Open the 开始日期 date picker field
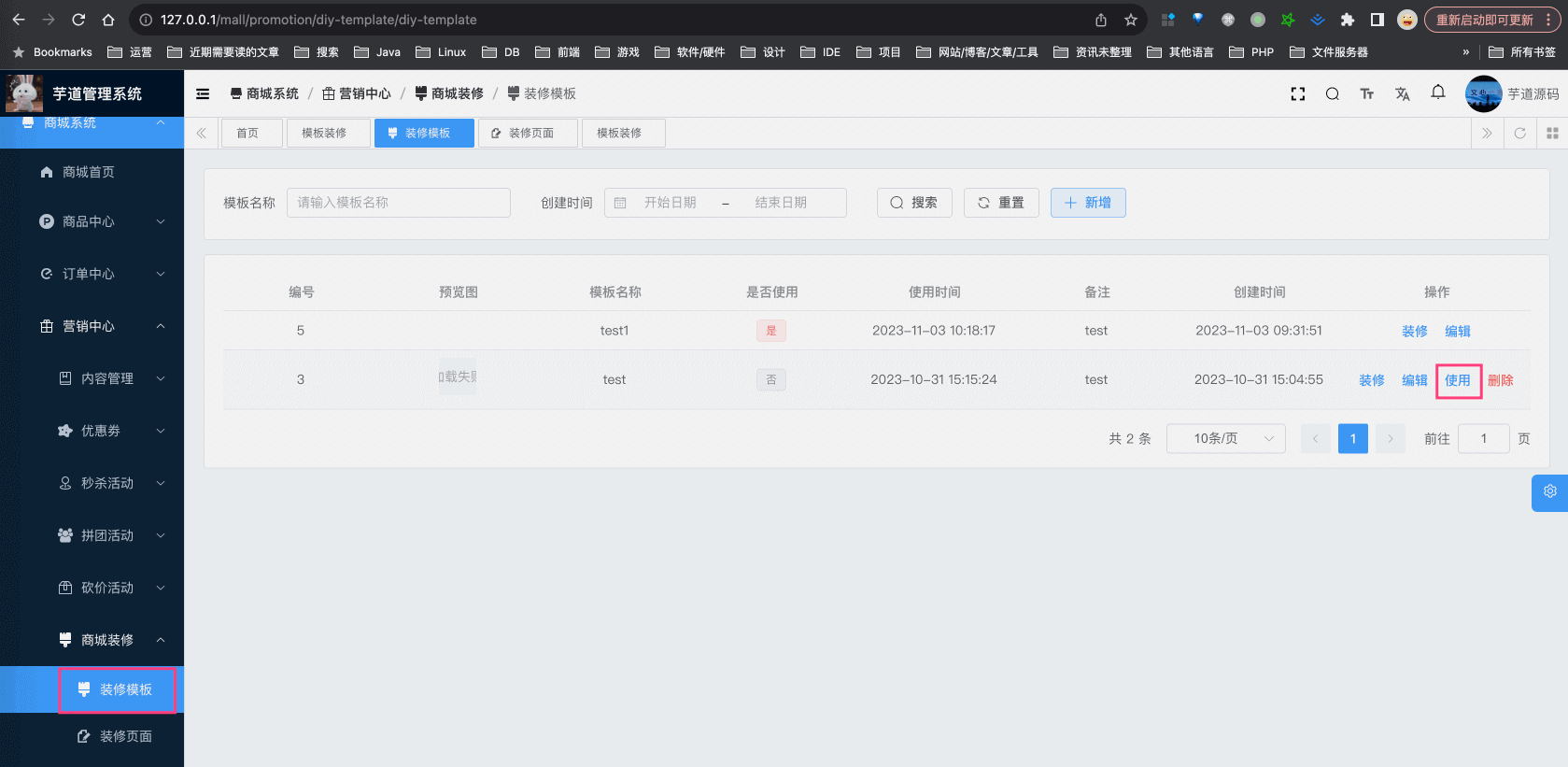This screenshot has height=767, width=1568. point(670,203)
